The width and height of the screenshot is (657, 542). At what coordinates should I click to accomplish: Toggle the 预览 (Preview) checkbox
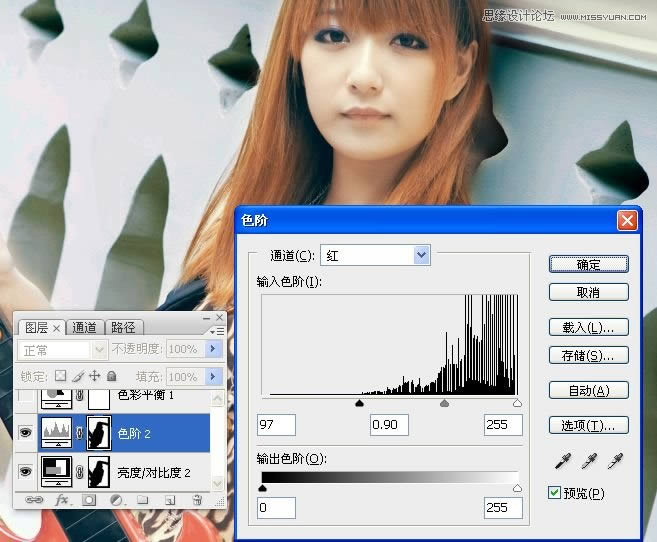555,492
